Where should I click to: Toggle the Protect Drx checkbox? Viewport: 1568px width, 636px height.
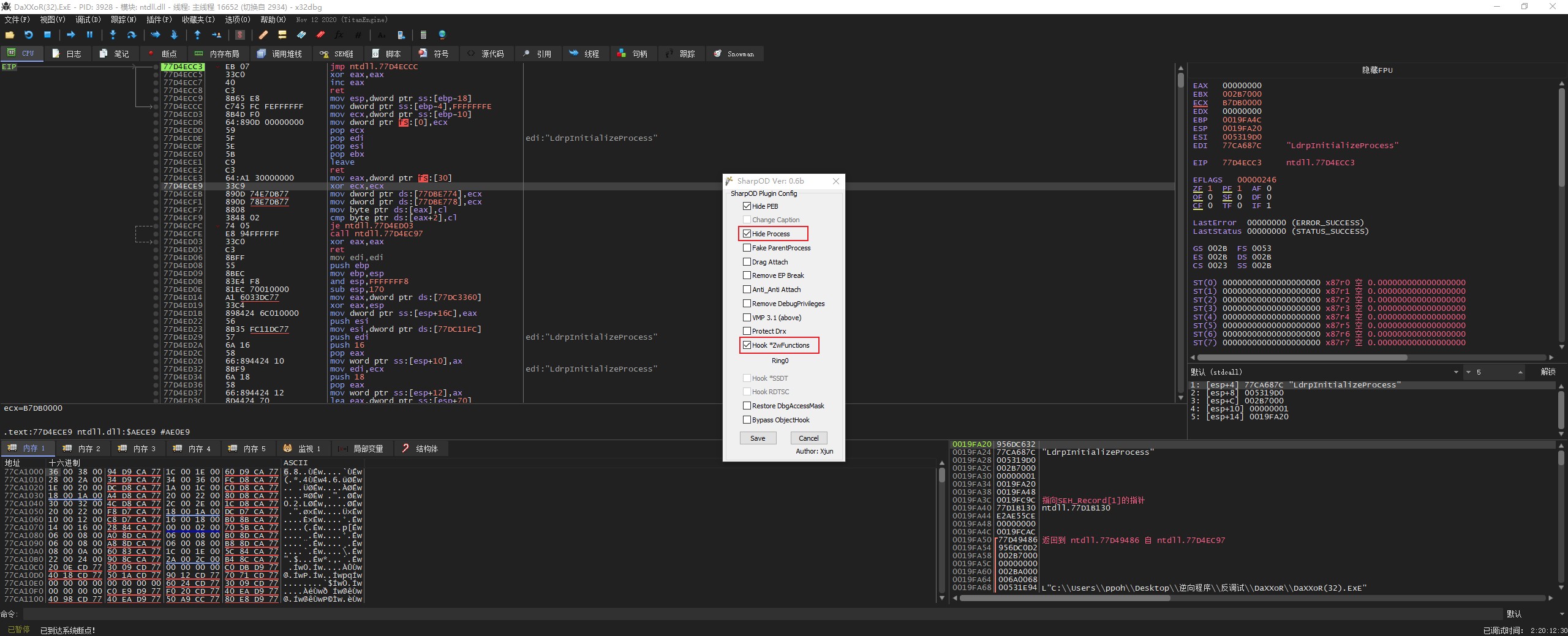point(747,331)
